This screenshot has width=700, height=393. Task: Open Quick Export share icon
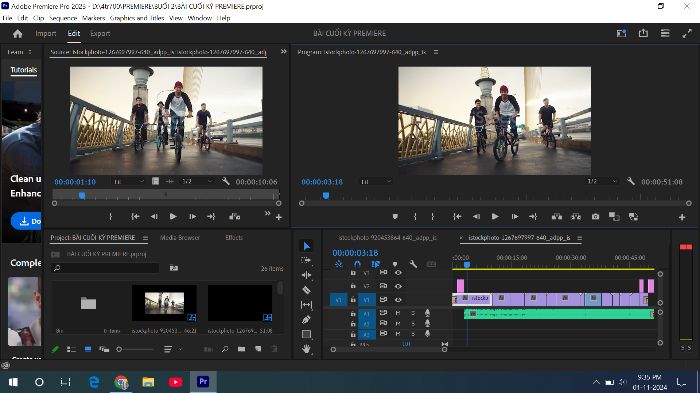(643, 33)
